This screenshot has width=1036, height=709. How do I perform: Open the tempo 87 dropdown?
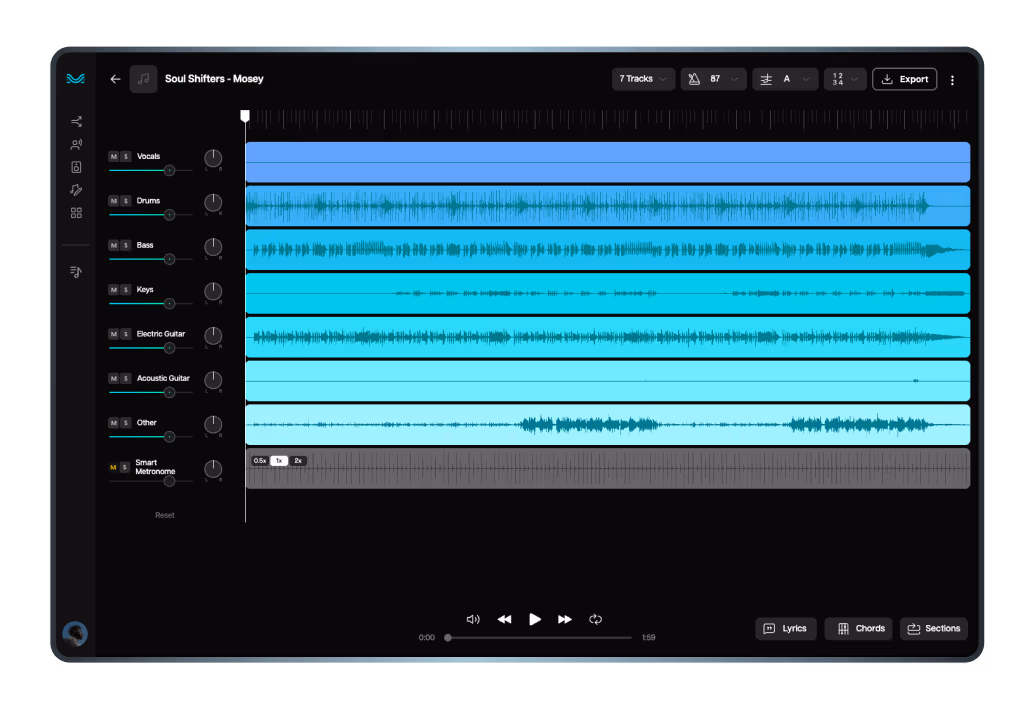pyautogui.click(x=714, y=79)
